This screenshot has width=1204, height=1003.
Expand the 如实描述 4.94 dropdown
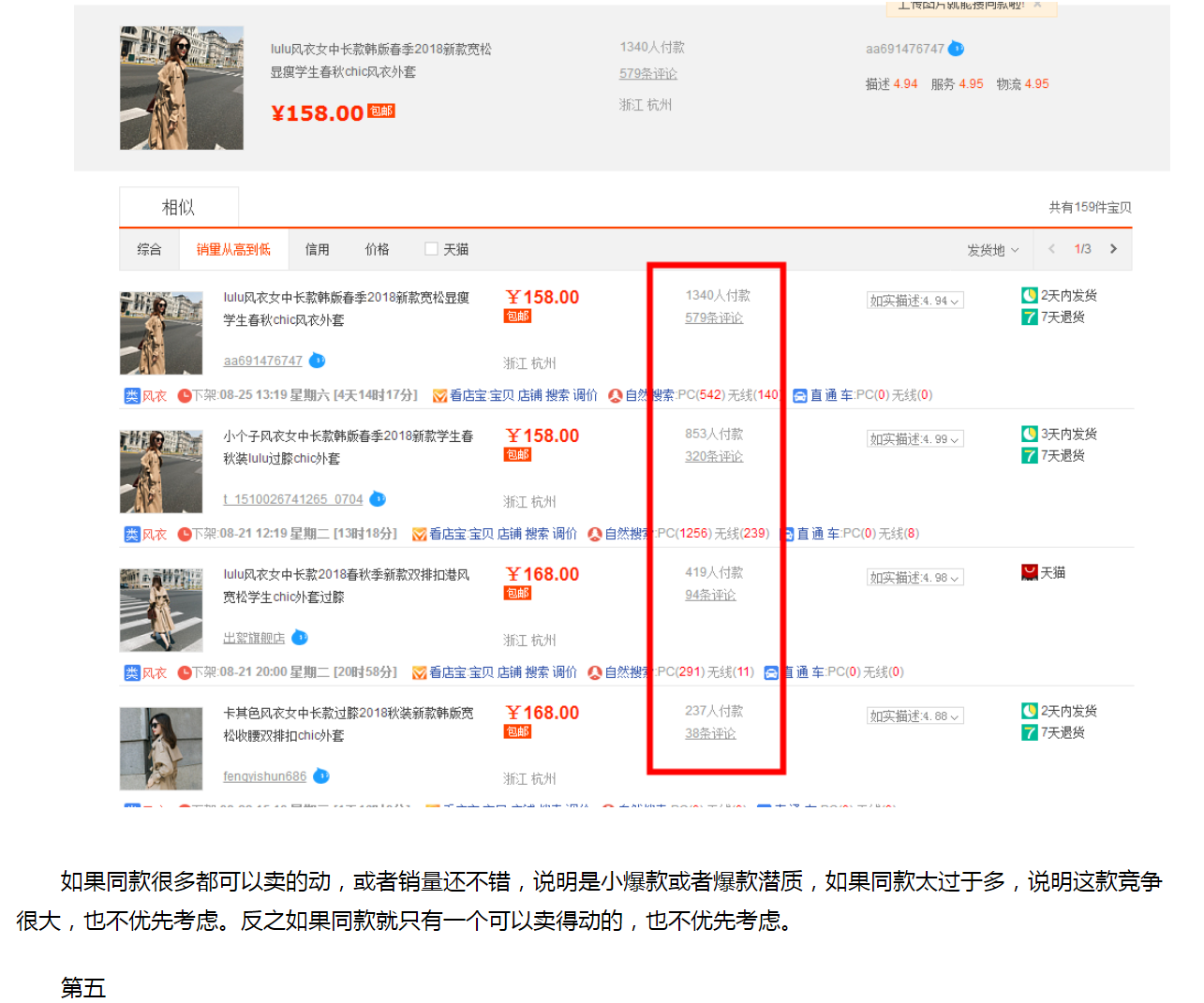[x=915, y=301]
